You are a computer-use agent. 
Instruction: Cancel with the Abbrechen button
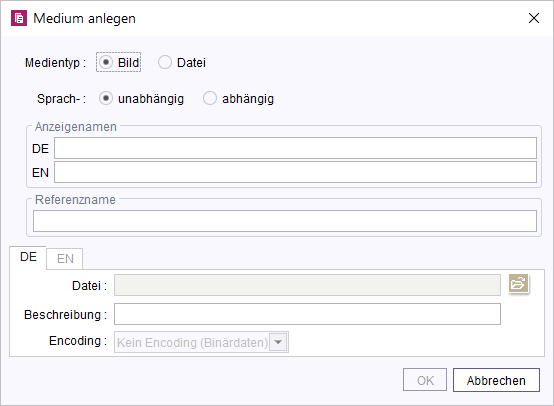point(496,380)
